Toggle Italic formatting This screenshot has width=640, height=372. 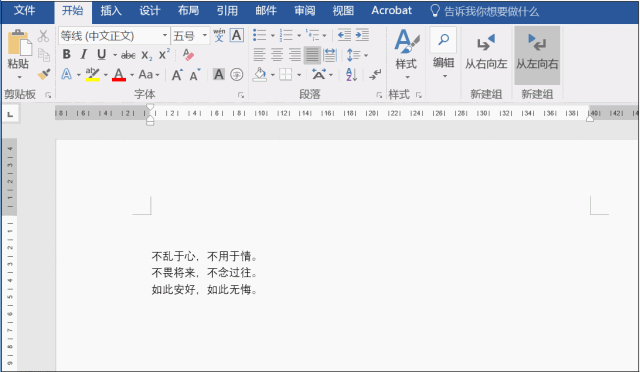click(x=84, y=54)
